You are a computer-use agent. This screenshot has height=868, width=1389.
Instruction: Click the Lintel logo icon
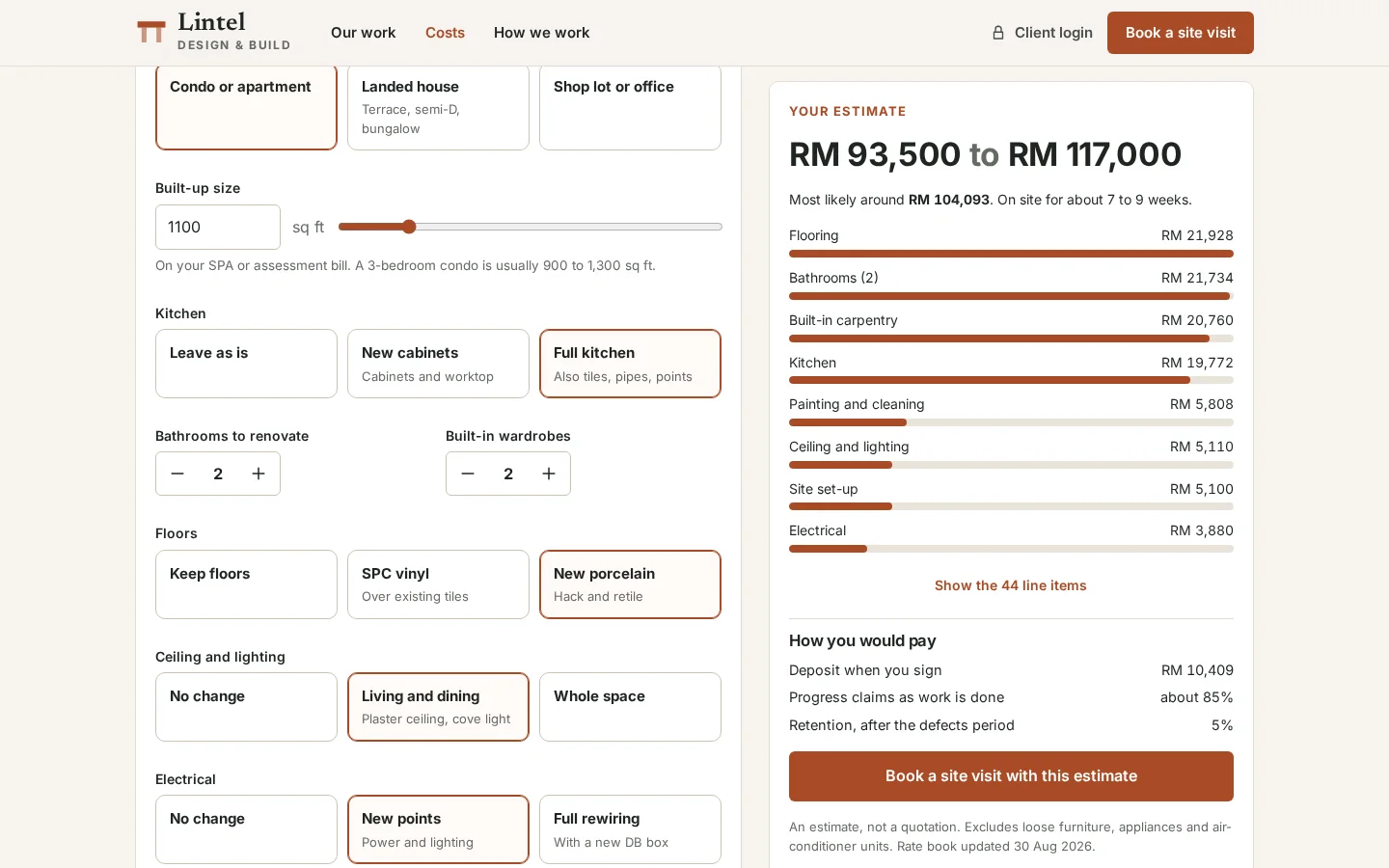click(x=150, y=32)
